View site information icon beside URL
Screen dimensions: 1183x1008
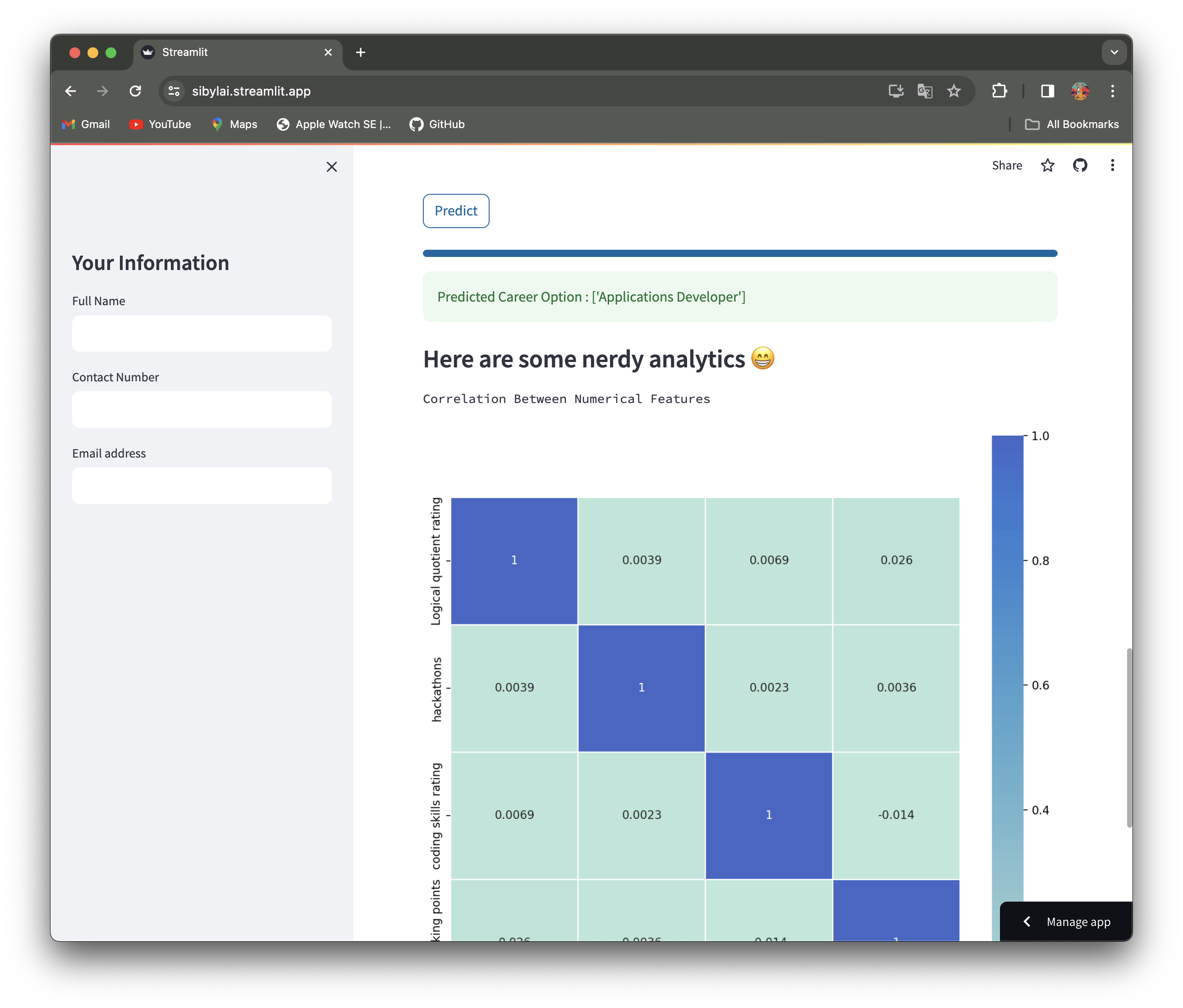174,92
